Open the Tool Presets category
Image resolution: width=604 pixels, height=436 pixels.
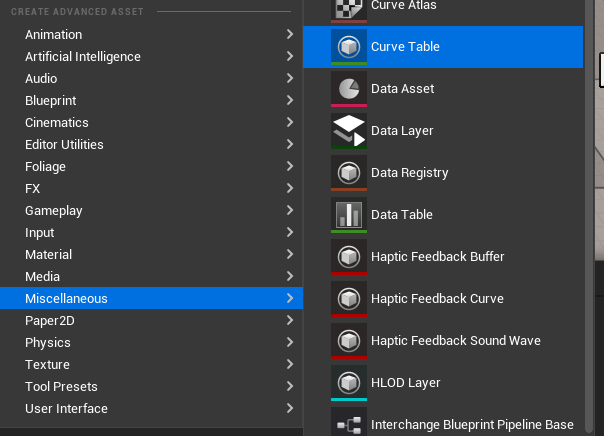[61, 387]
